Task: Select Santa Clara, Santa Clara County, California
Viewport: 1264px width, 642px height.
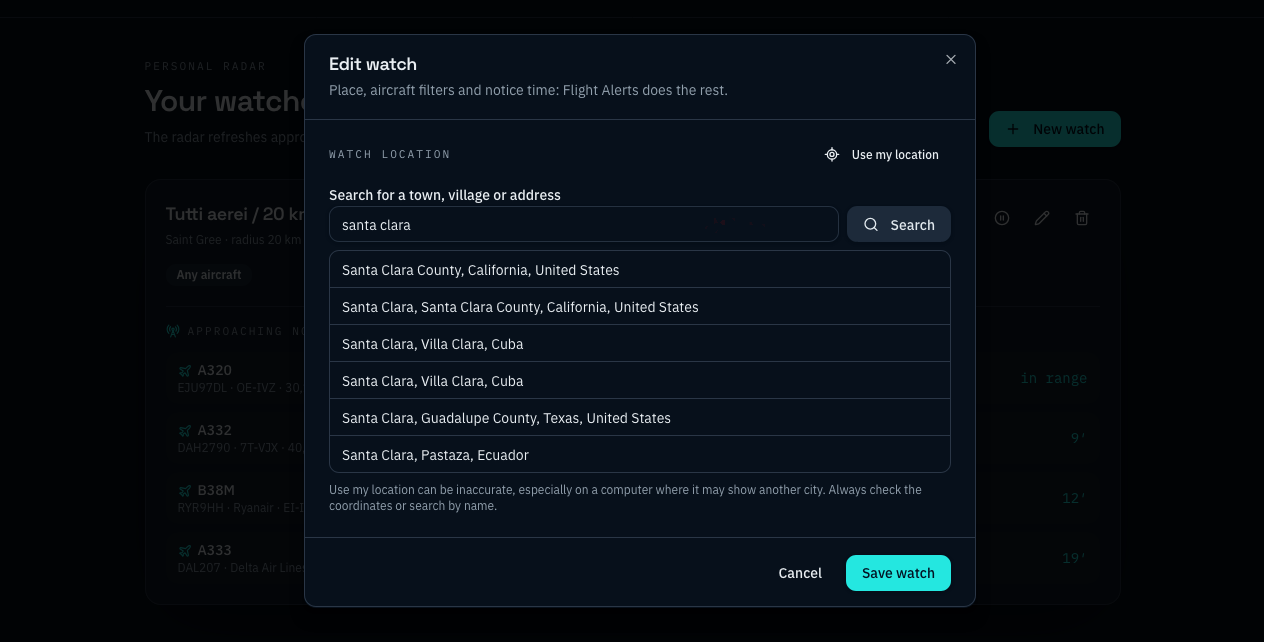Action: click(x=640, y=307)
